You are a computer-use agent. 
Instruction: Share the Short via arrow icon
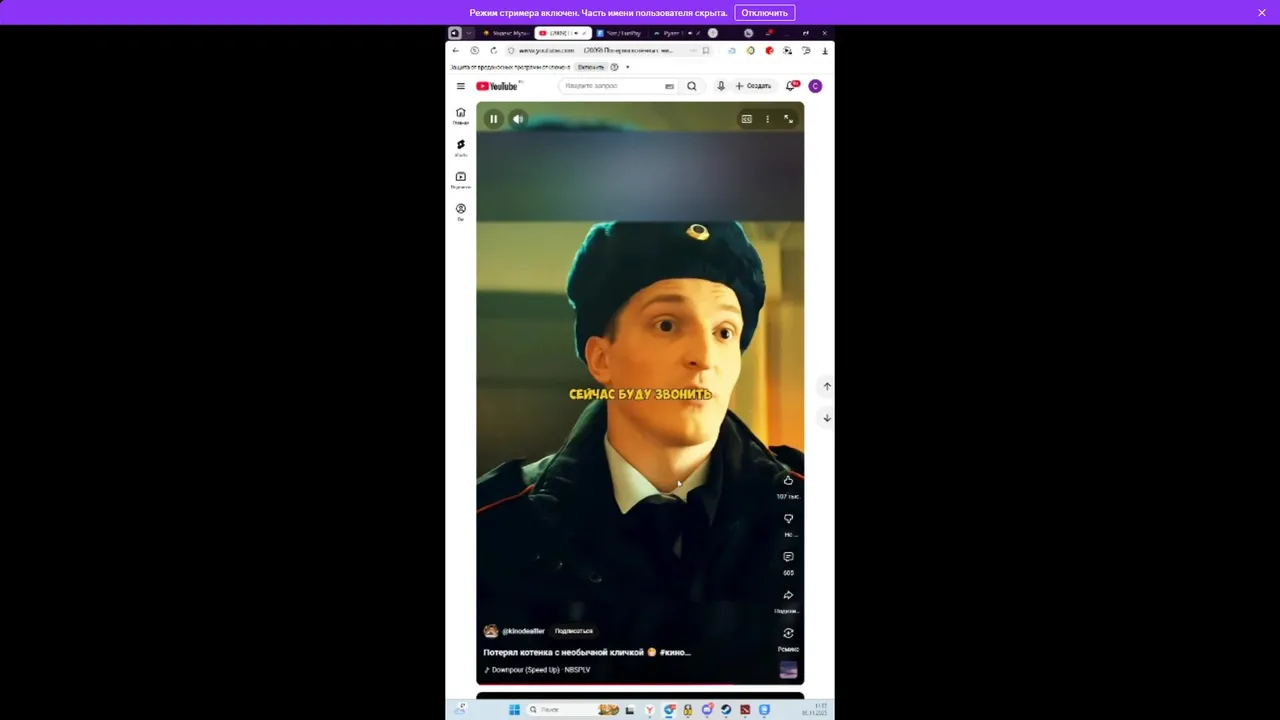coord(788,595)
